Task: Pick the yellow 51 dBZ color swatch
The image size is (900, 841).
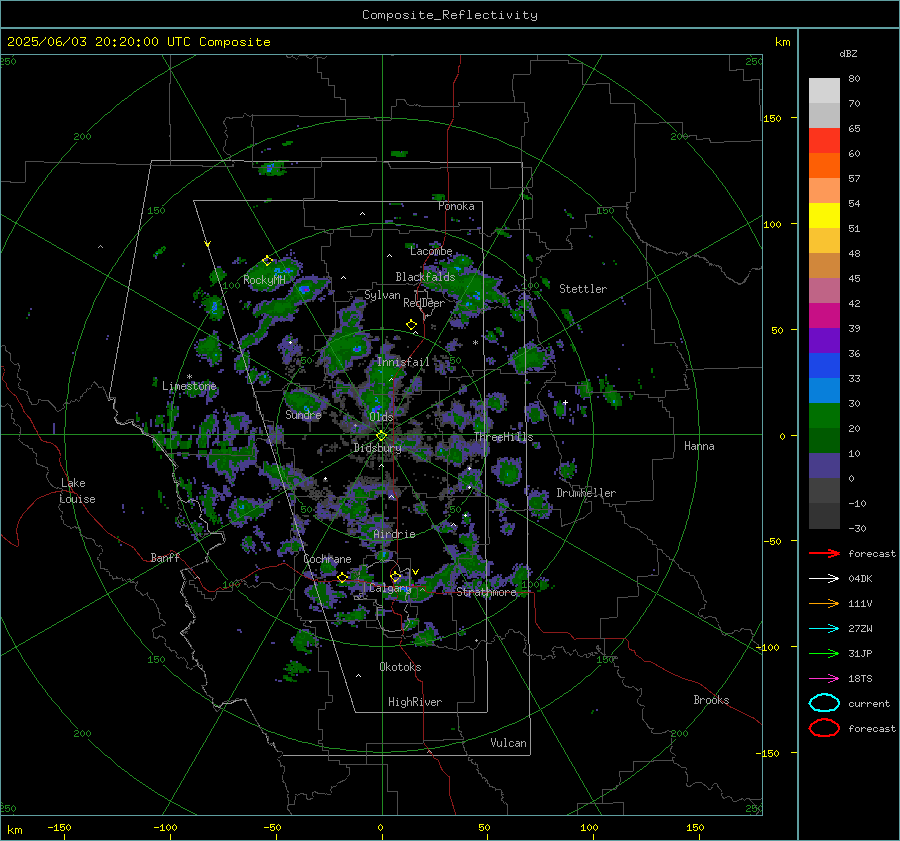Action: click(824, 216)
